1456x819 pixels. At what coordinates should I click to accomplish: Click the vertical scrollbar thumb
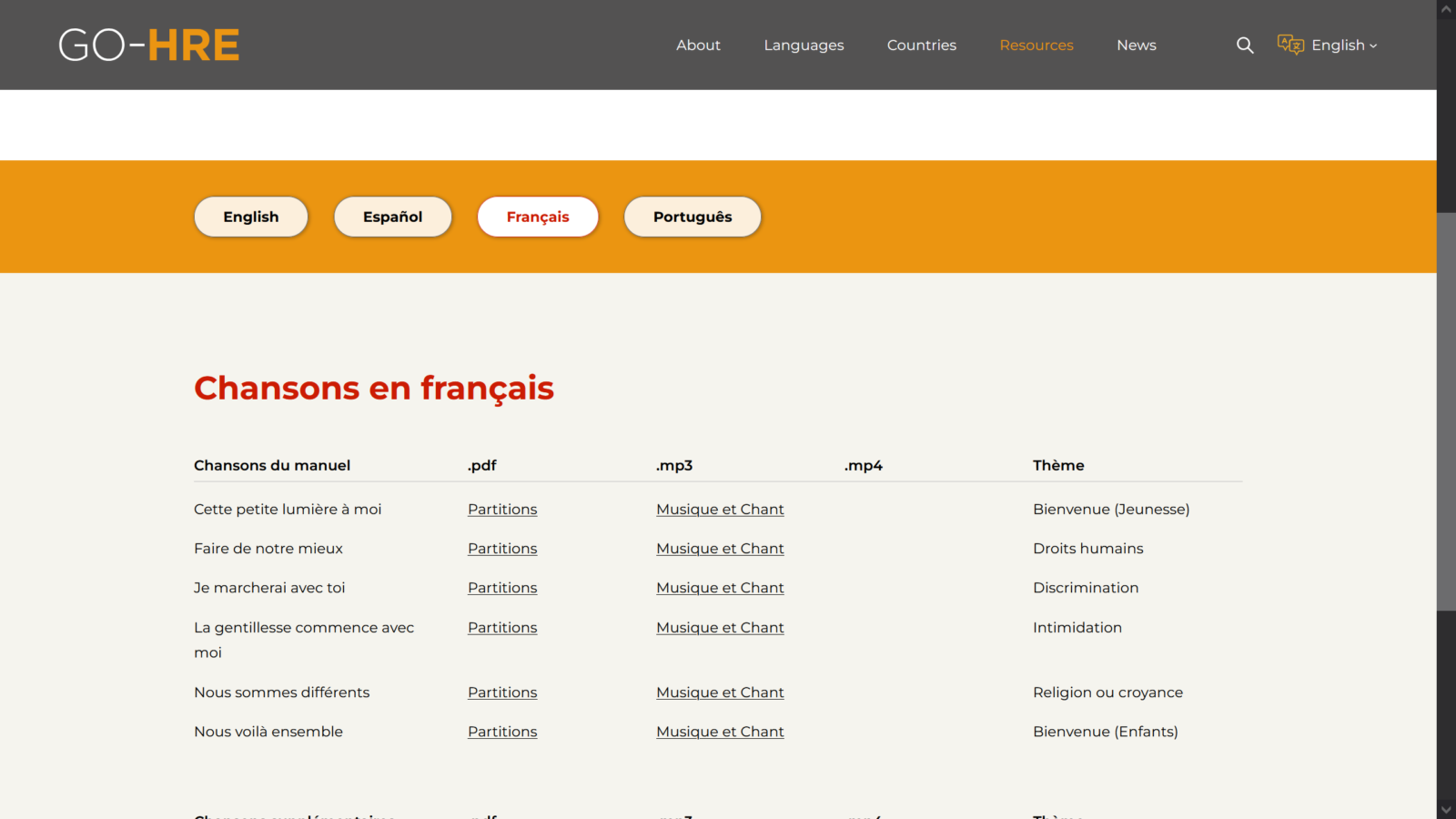[1446, 411]
